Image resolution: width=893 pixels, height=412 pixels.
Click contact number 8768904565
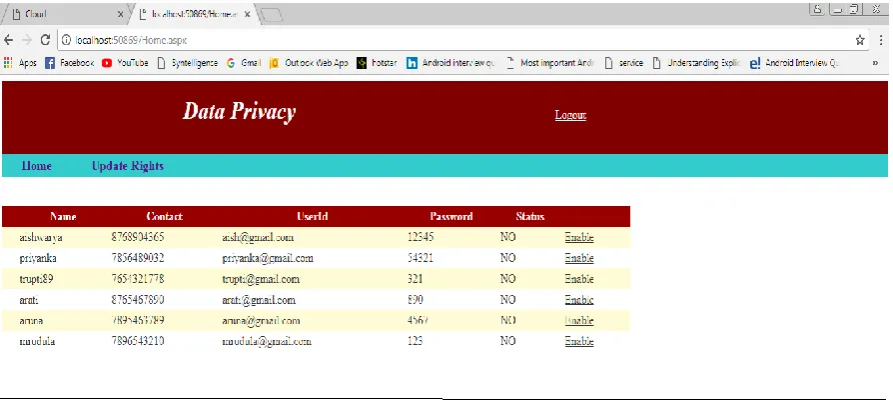138,237
